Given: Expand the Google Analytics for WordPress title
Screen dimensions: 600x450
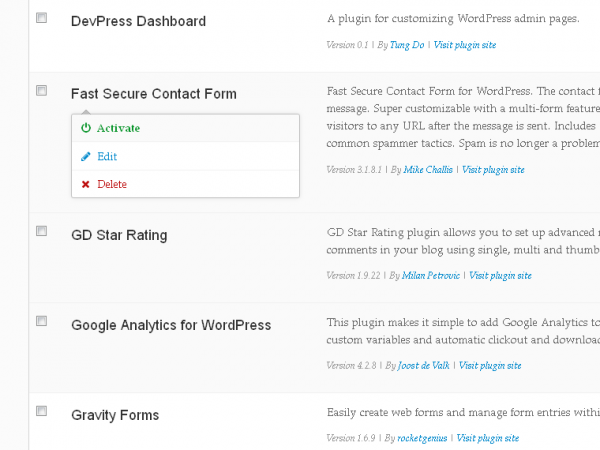Looking at the screenshot, I should point(171,325).
